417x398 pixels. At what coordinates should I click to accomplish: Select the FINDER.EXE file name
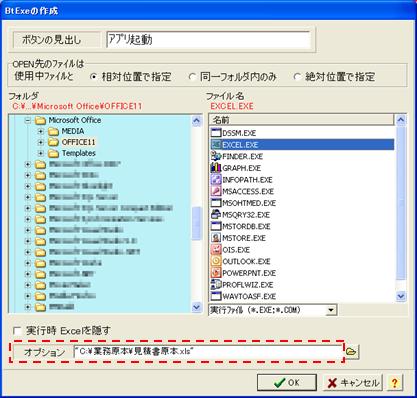(243, 157)
